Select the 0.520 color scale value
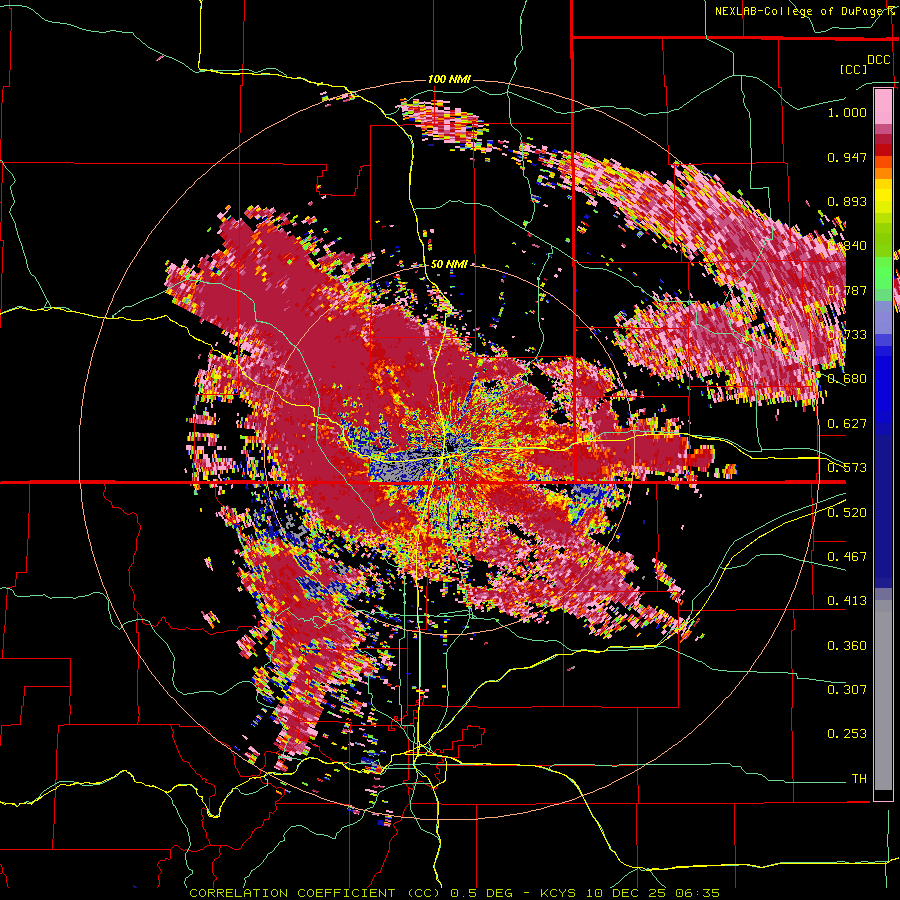This screenshot has width=900, height=900. (847, 512)
